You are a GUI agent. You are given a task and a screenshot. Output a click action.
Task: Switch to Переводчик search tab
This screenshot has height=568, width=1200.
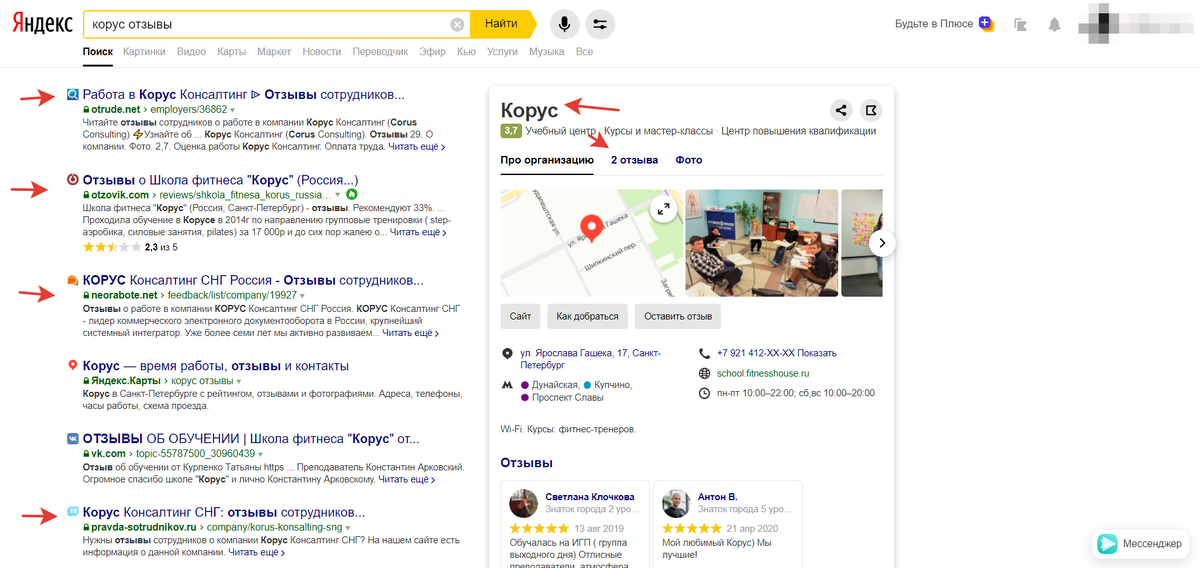[381, 52]
